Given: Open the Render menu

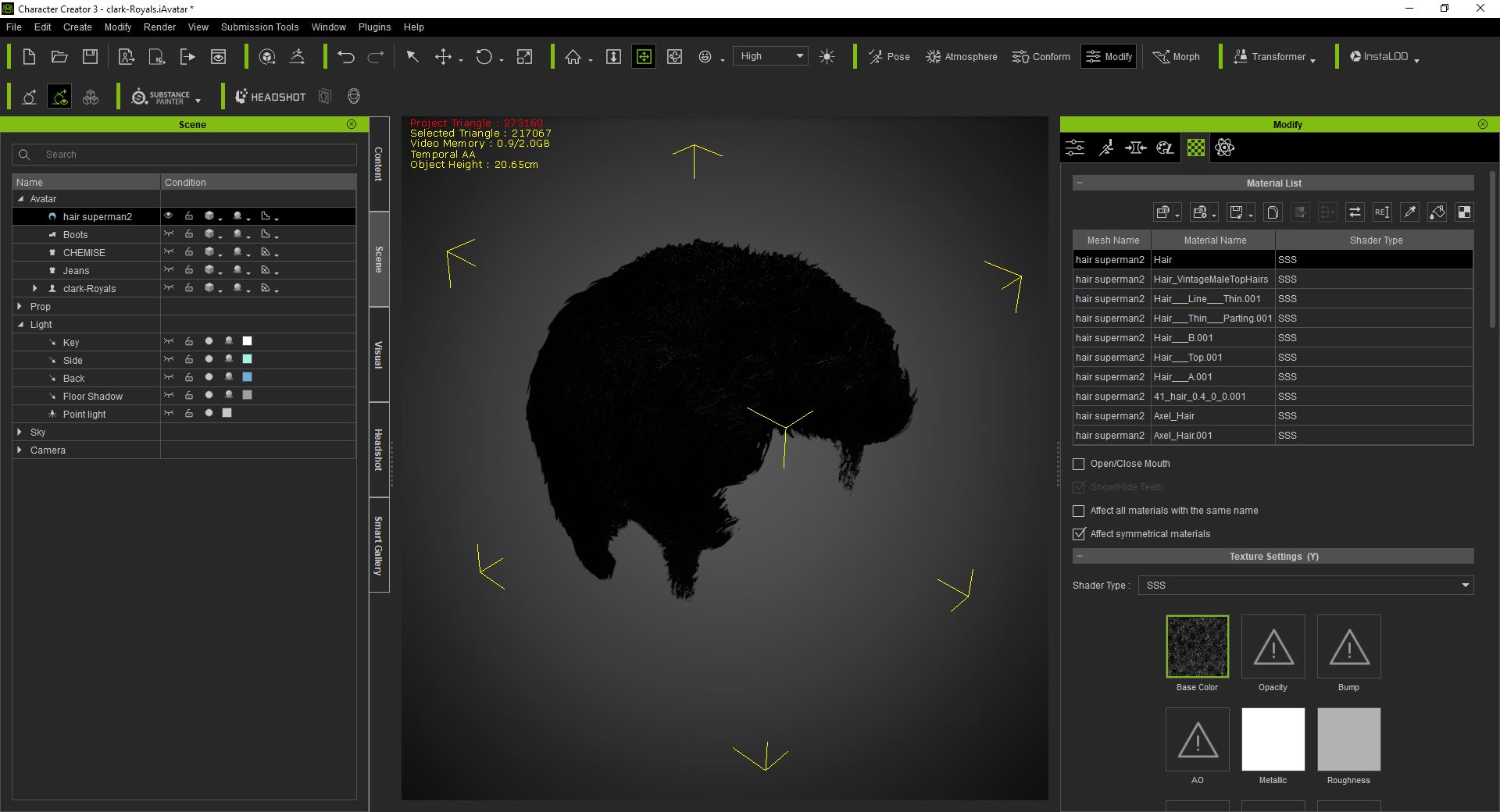Looking at the screenshot, I should 159,27.
